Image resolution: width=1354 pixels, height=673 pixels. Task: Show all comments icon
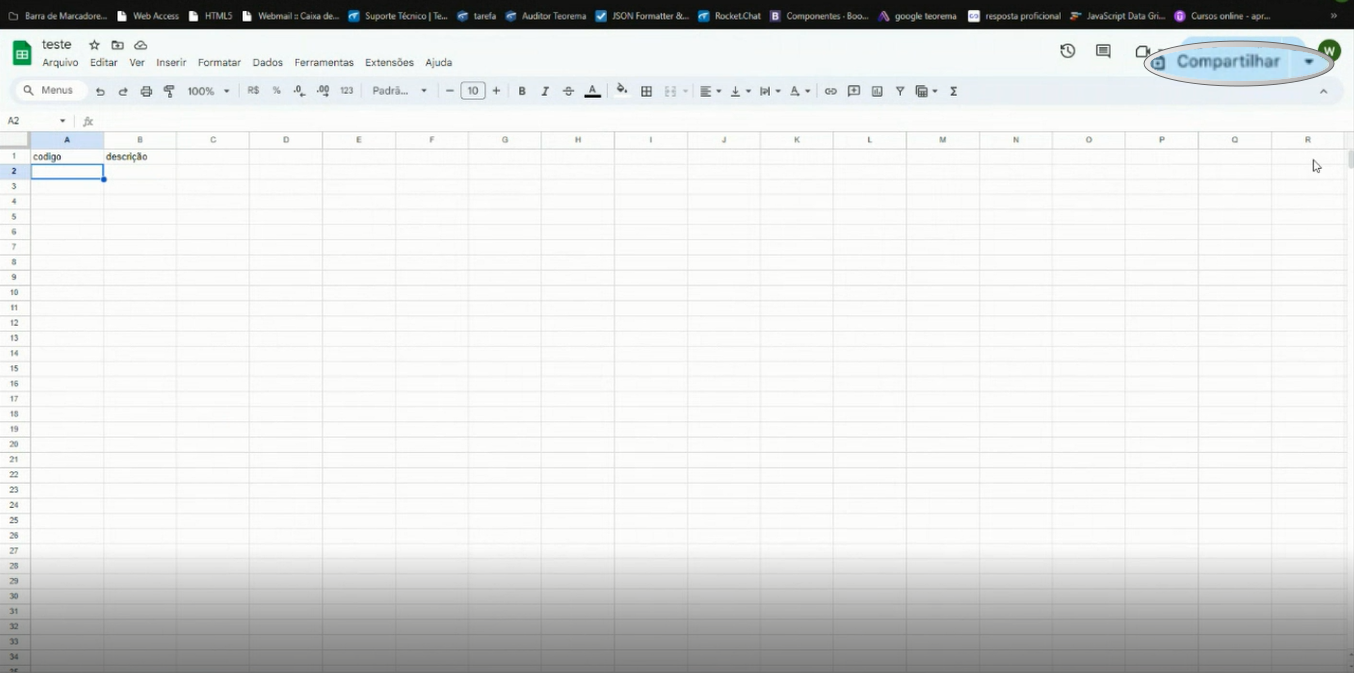point(1103,51)
